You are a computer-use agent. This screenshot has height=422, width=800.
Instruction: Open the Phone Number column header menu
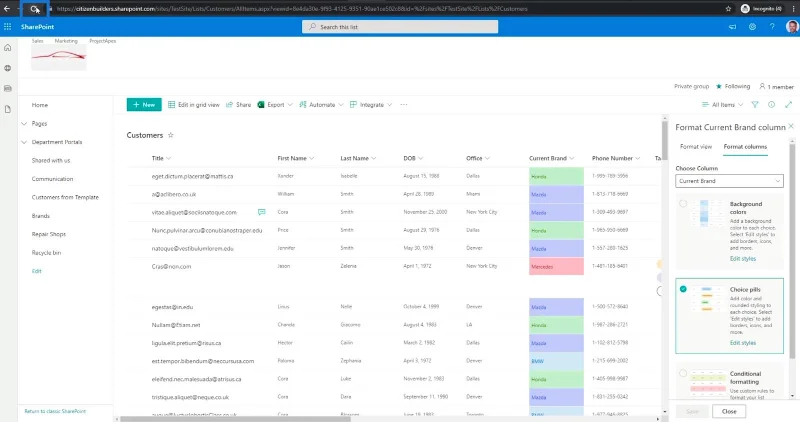click(616, 158)
